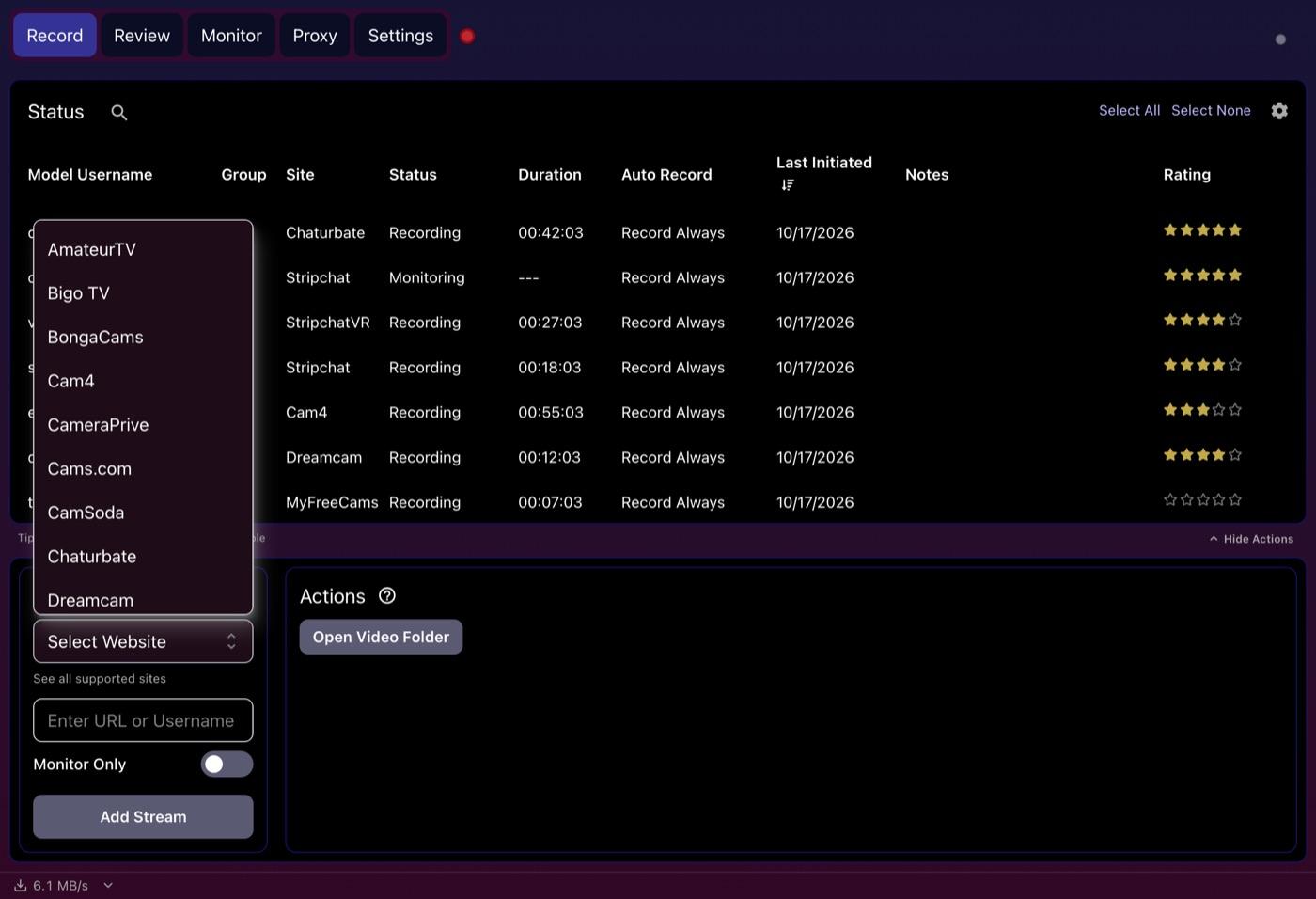The height and width of the screenshot is (899, 1316).
Task: Expand the download speed chevron
Action: [x=108, y=885]
